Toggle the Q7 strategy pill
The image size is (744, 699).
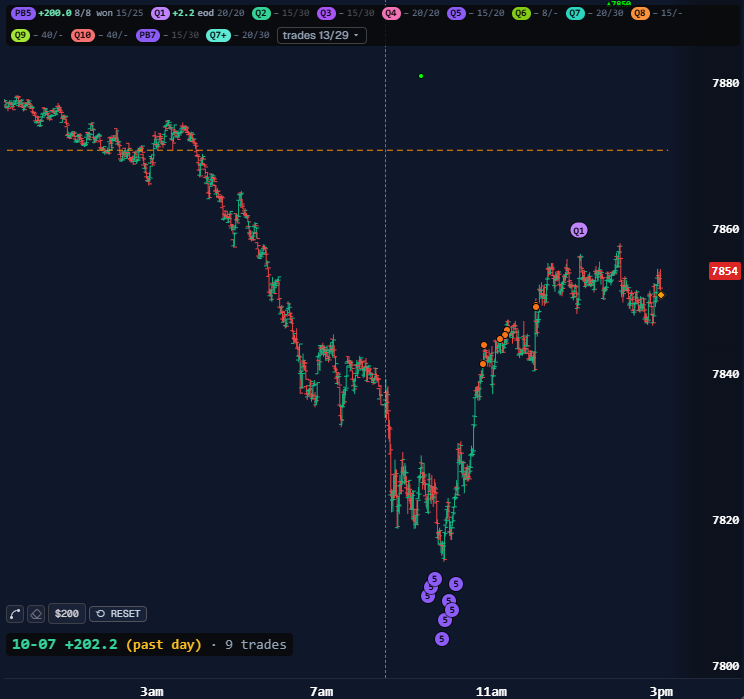(575, 13)
